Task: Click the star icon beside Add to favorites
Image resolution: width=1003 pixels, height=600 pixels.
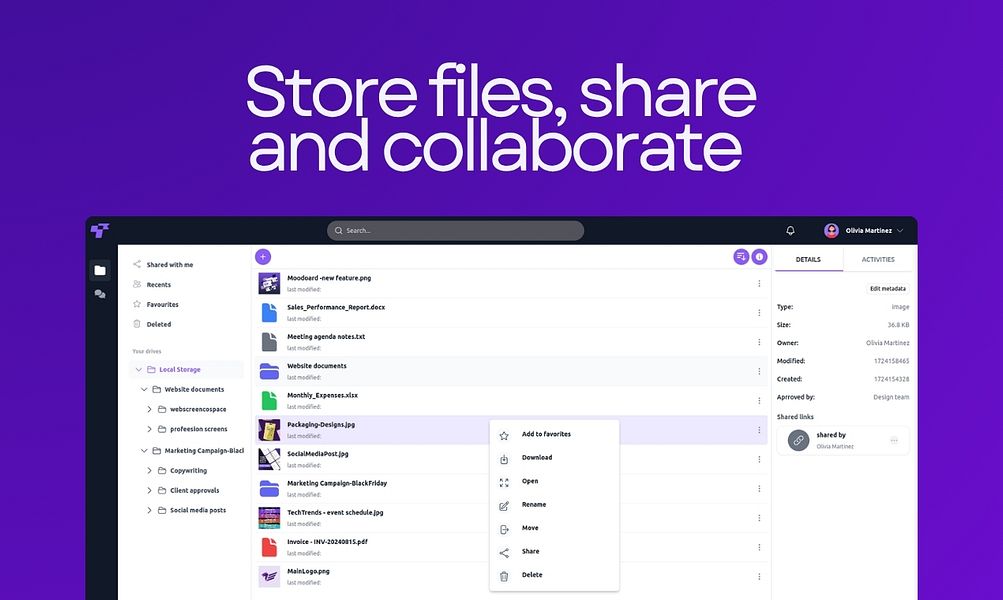Action: (x=504, y=433)
